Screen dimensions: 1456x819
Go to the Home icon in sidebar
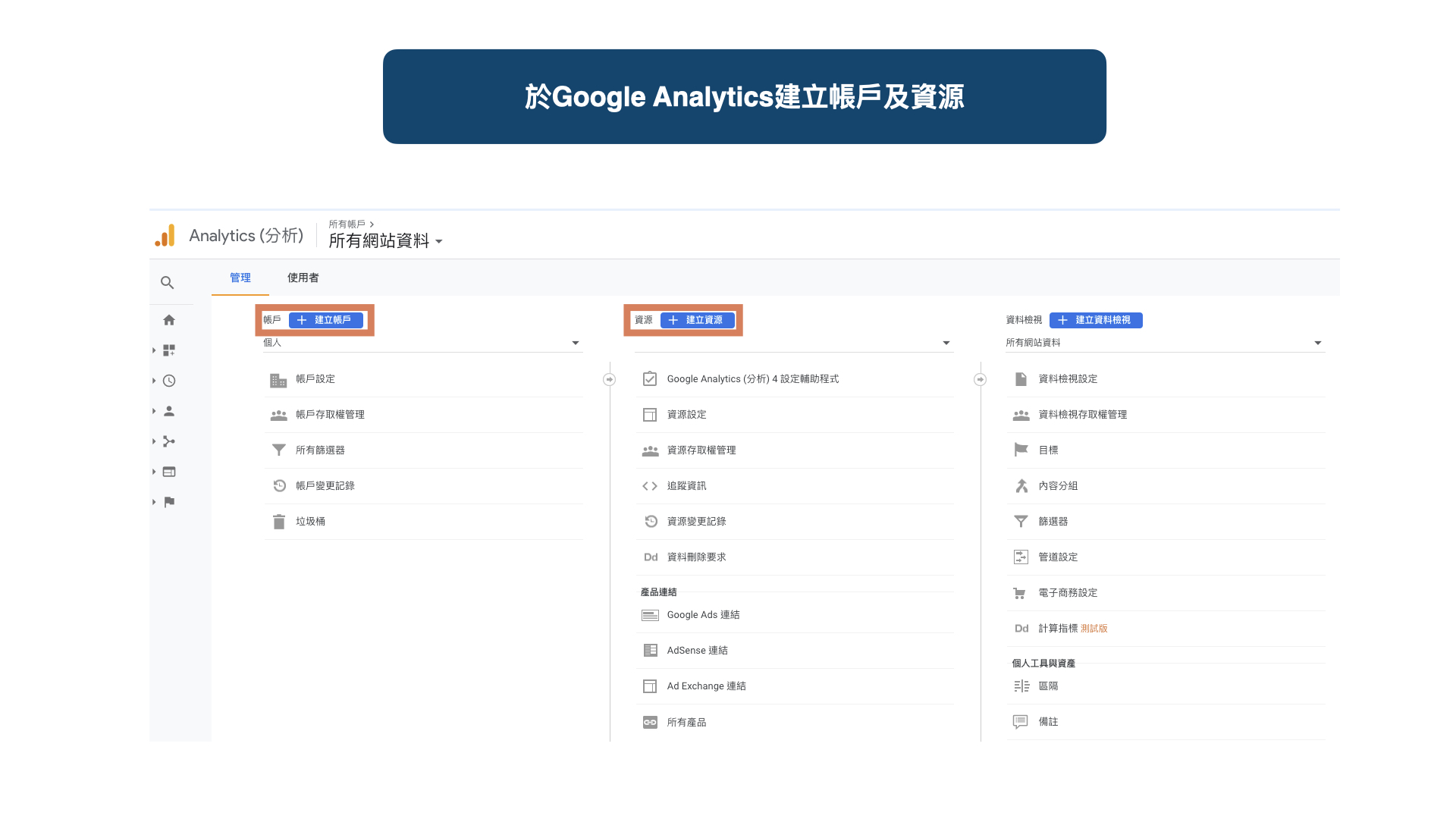point(169,320)
